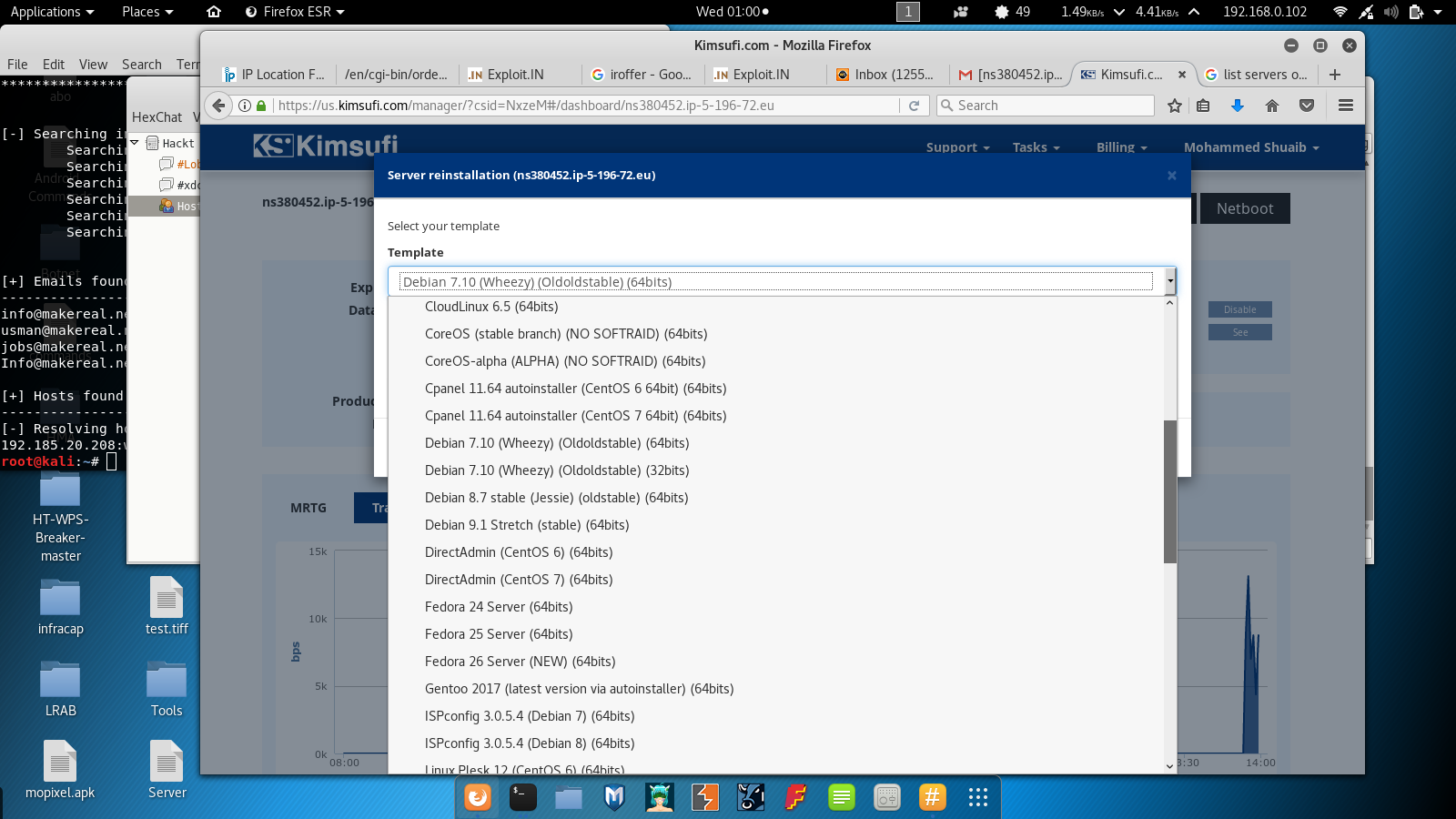
Task: Expand the Billing menu
Action: click(1121, 147)
